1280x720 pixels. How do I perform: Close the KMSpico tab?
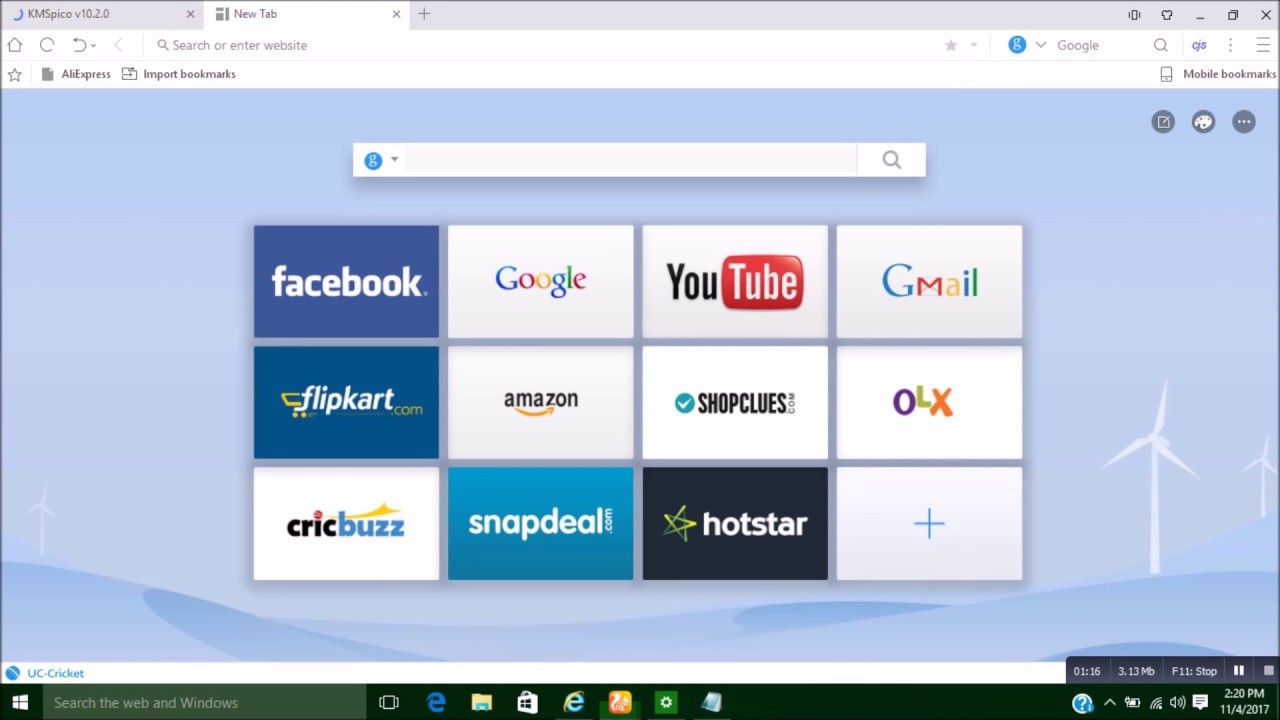[190, 14]
